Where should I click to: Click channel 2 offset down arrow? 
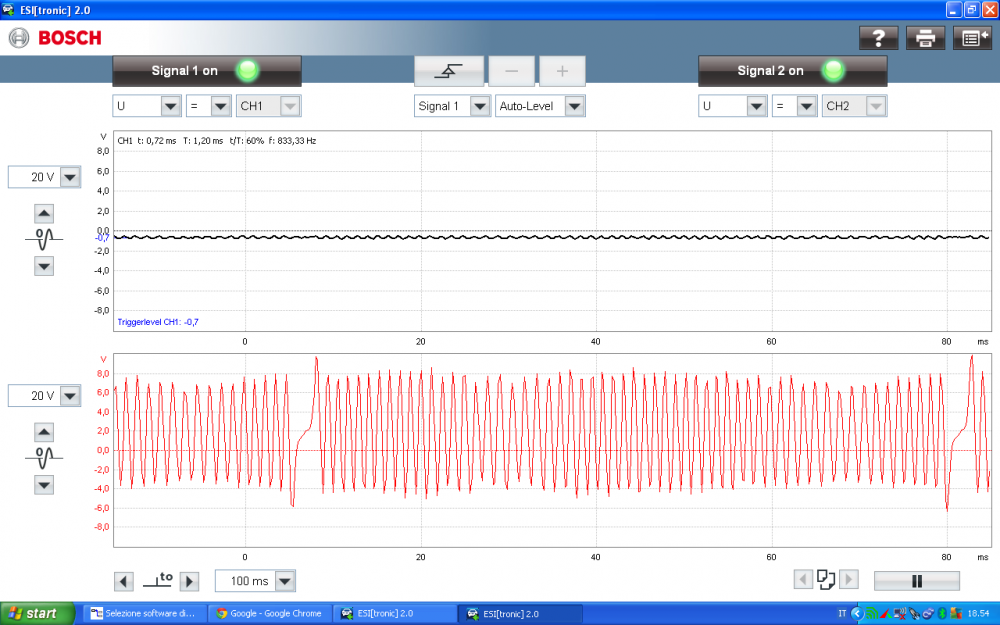[x=44, y=485]
